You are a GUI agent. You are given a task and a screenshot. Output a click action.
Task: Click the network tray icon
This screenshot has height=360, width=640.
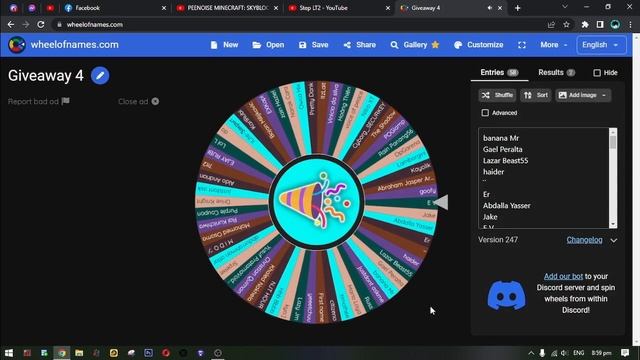tap(554, 353)
